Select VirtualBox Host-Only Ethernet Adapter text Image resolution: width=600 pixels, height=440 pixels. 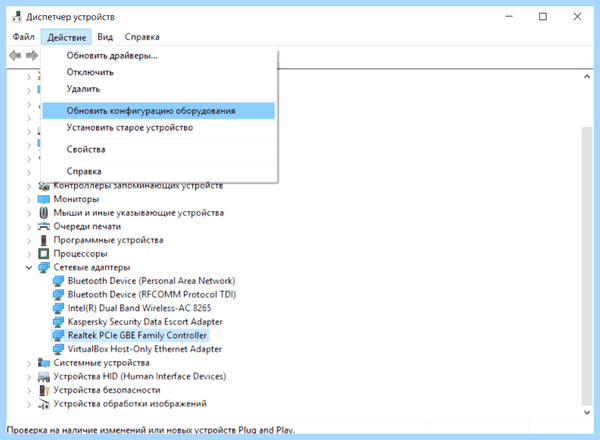point(145,349)
